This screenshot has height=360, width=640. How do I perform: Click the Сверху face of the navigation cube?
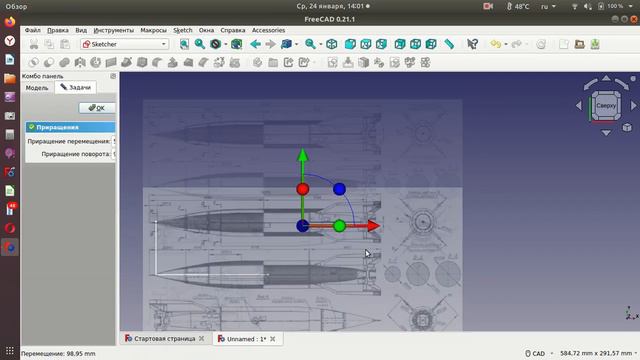point(606,106)
